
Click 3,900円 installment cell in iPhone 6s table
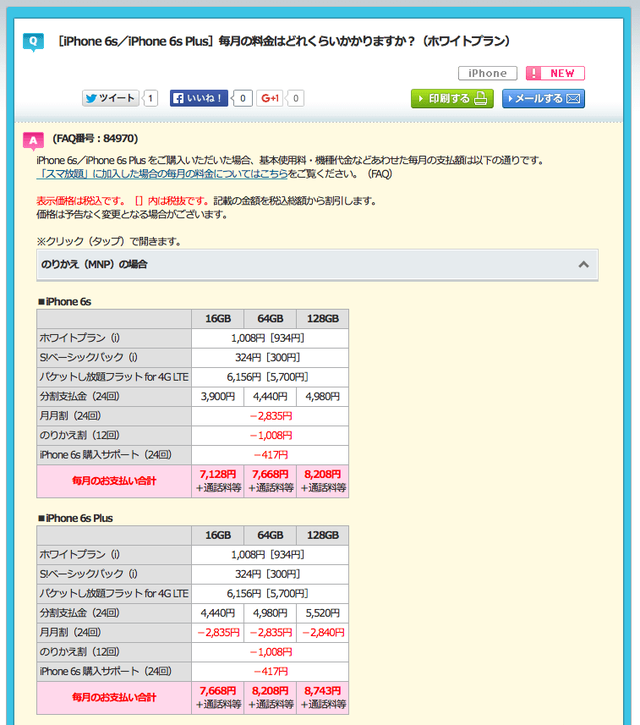(x=218, y=396)
